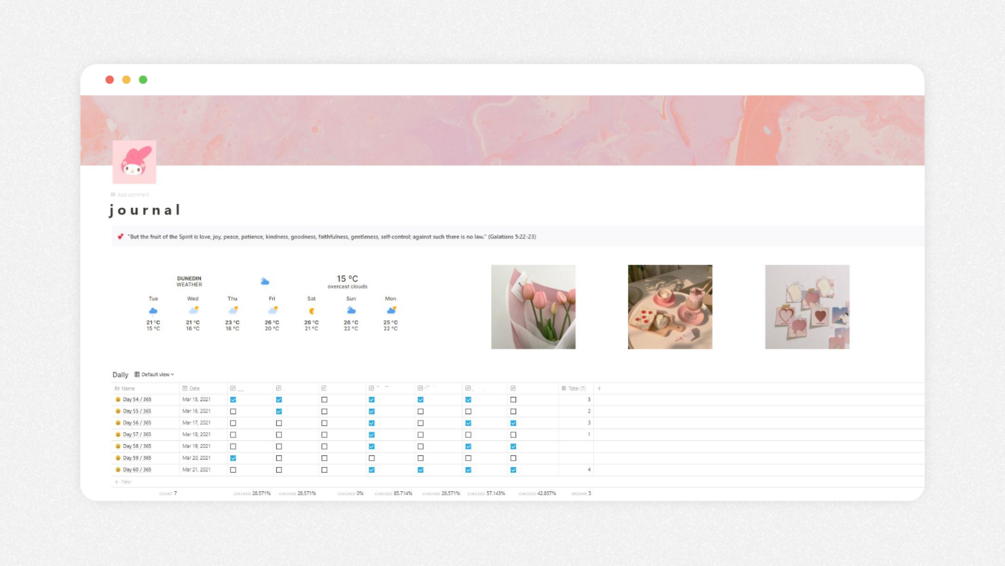Open the Checked 0% footer calculation
This screenshot has width=1005, height=566.
(x=351, y=494)
